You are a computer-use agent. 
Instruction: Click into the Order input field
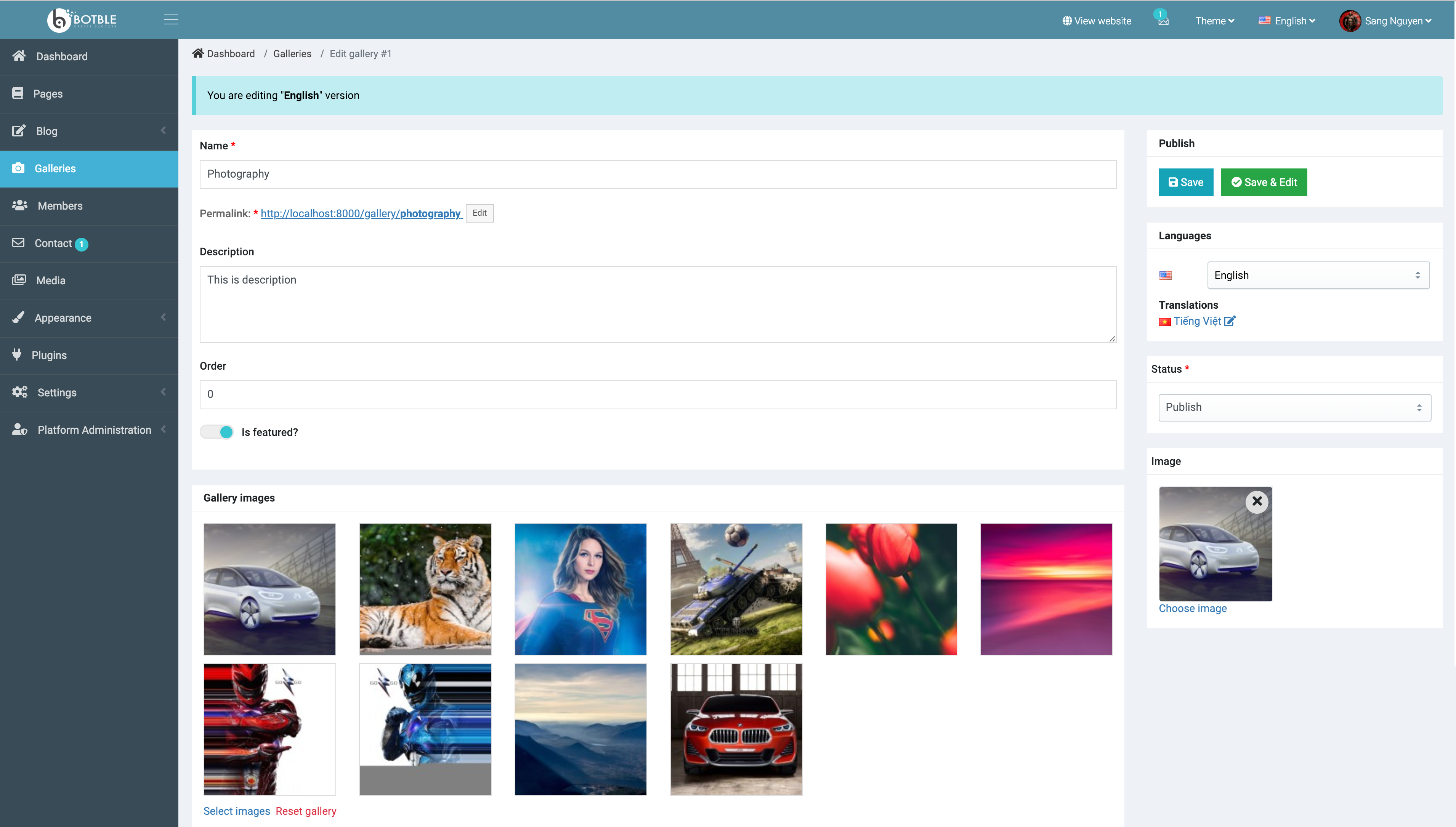pos(657,394)
